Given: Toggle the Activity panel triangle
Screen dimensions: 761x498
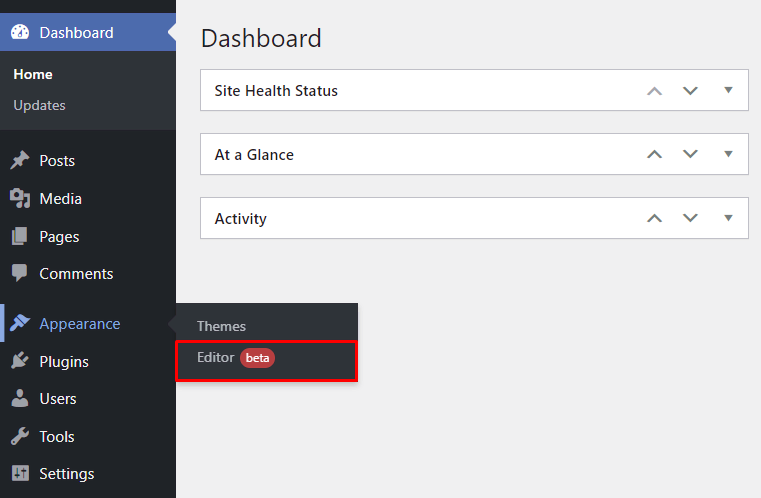Looking at the screenshot, I should pos(729,218).
